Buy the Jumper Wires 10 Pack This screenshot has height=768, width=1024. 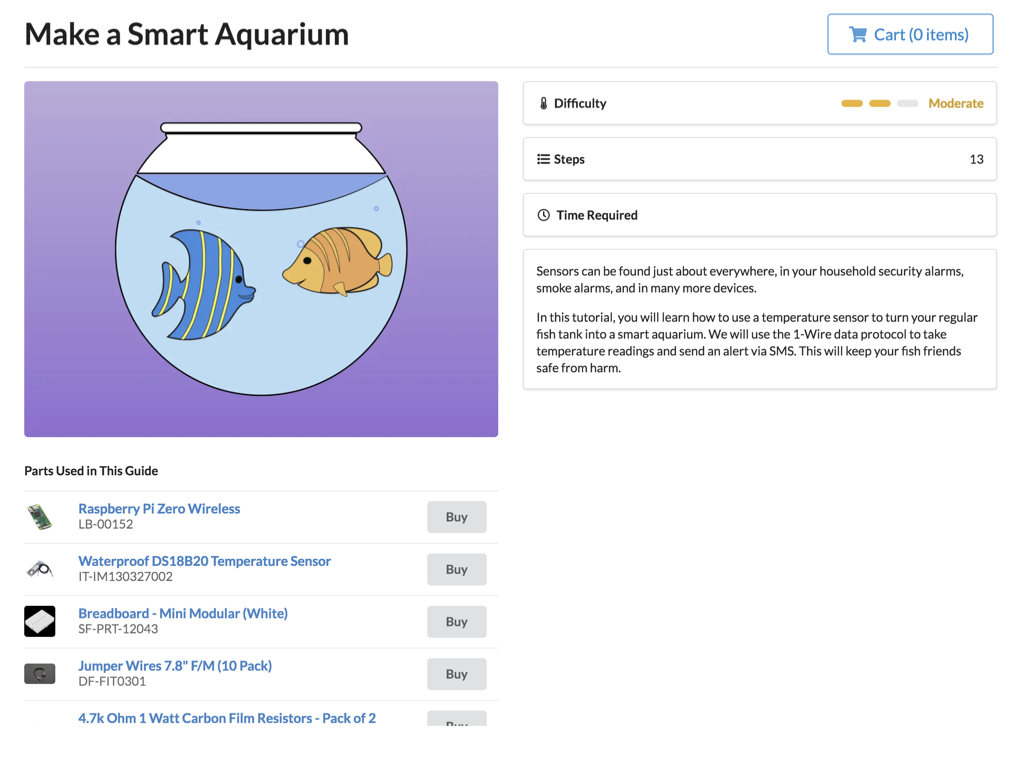click(456, 674)
